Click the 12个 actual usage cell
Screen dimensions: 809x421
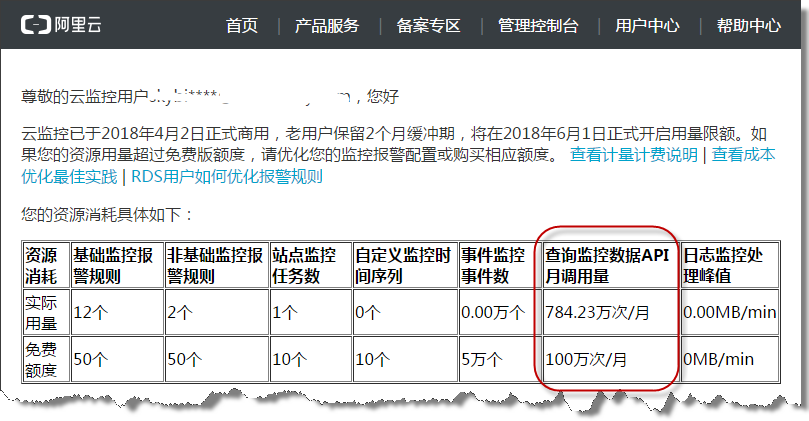point(117,312)
